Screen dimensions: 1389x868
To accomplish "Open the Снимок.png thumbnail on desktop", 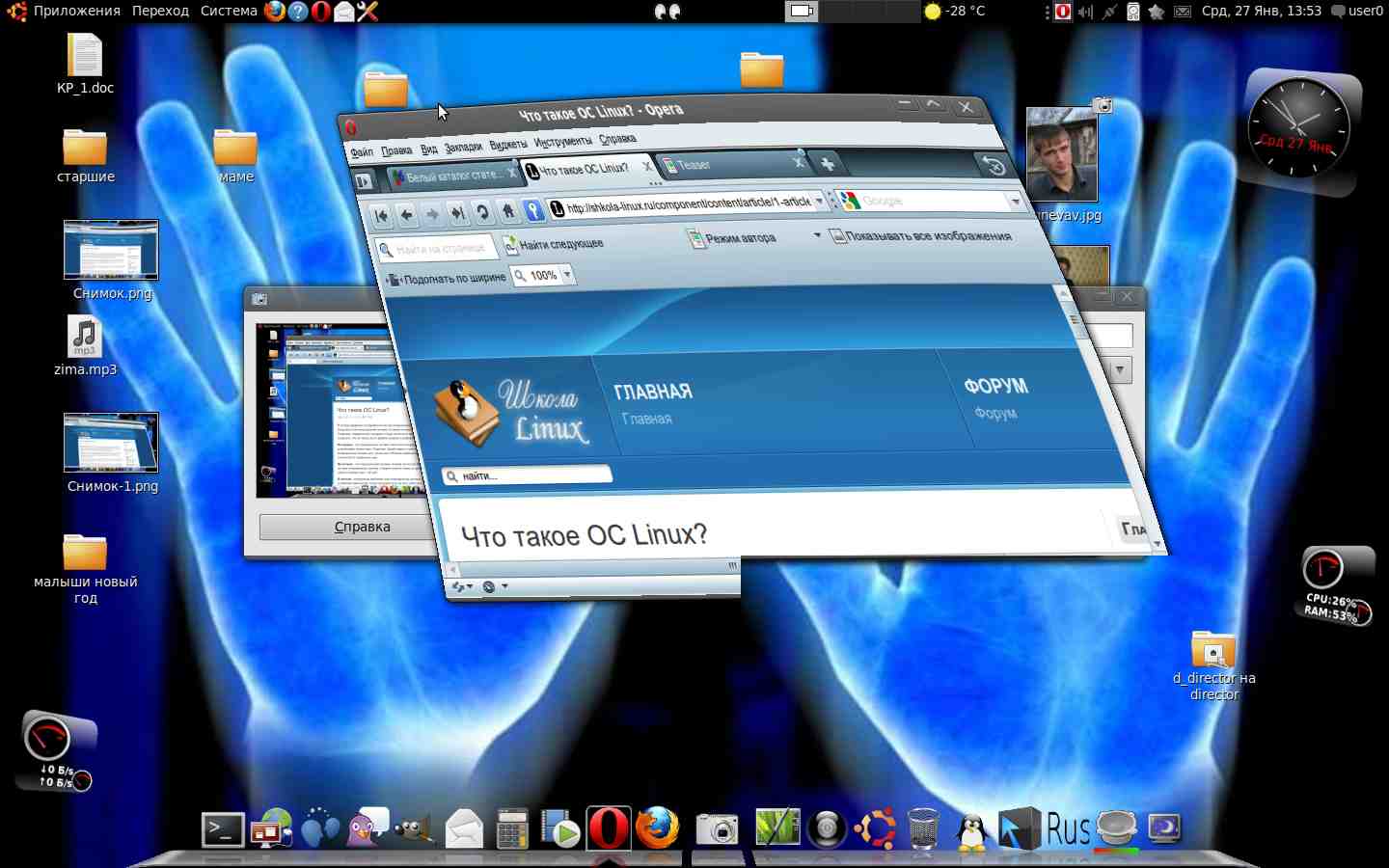I will point(111,250).
